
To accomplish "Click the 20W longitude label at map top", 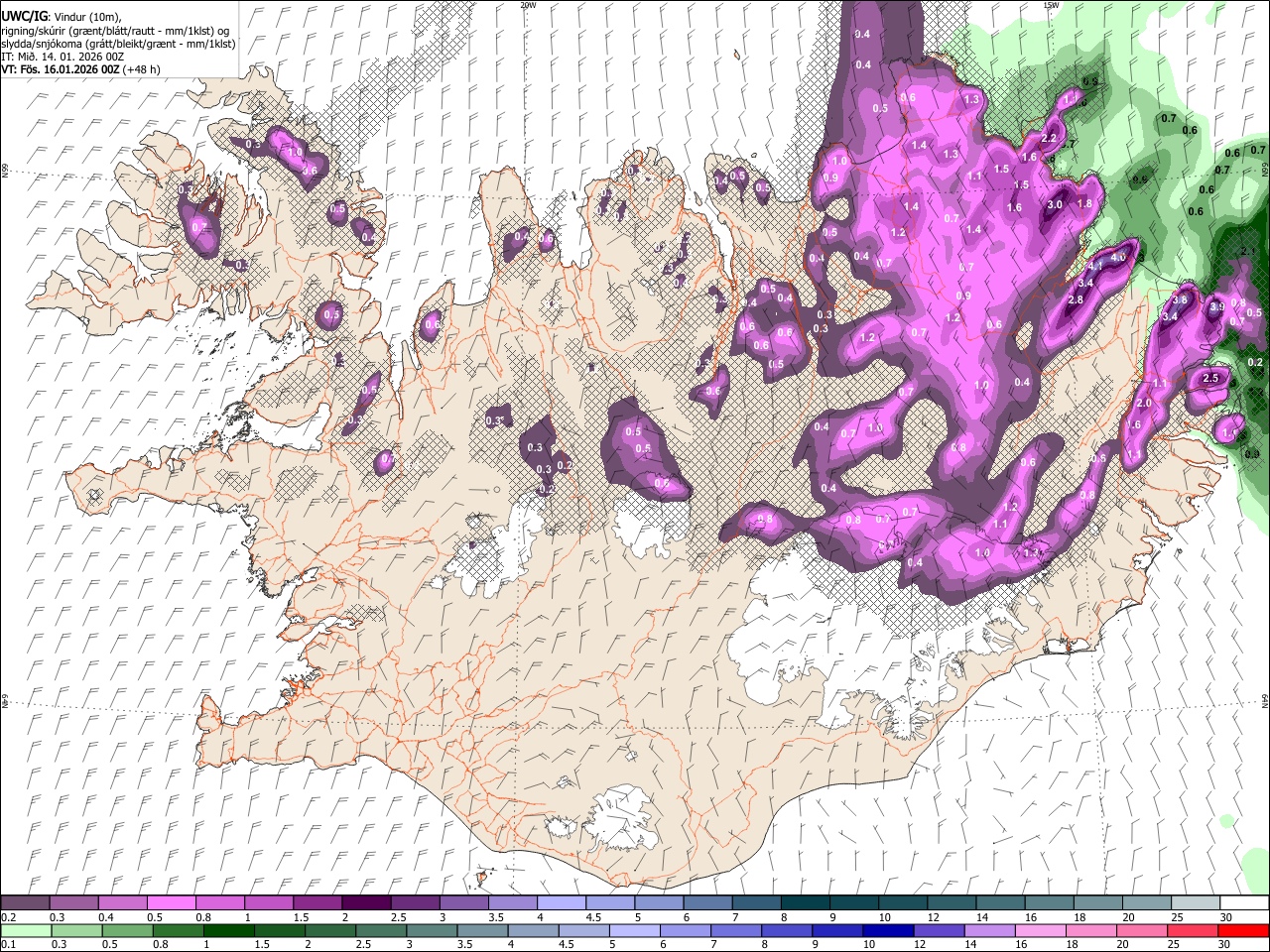I will [x=528, y=5].
